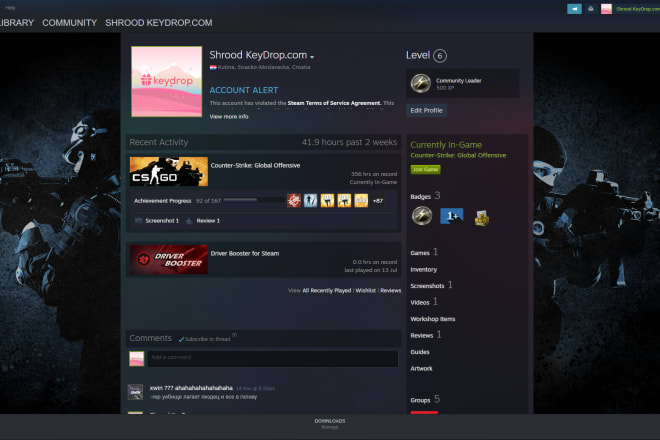Open the Help menu

(x=10, y=8)
